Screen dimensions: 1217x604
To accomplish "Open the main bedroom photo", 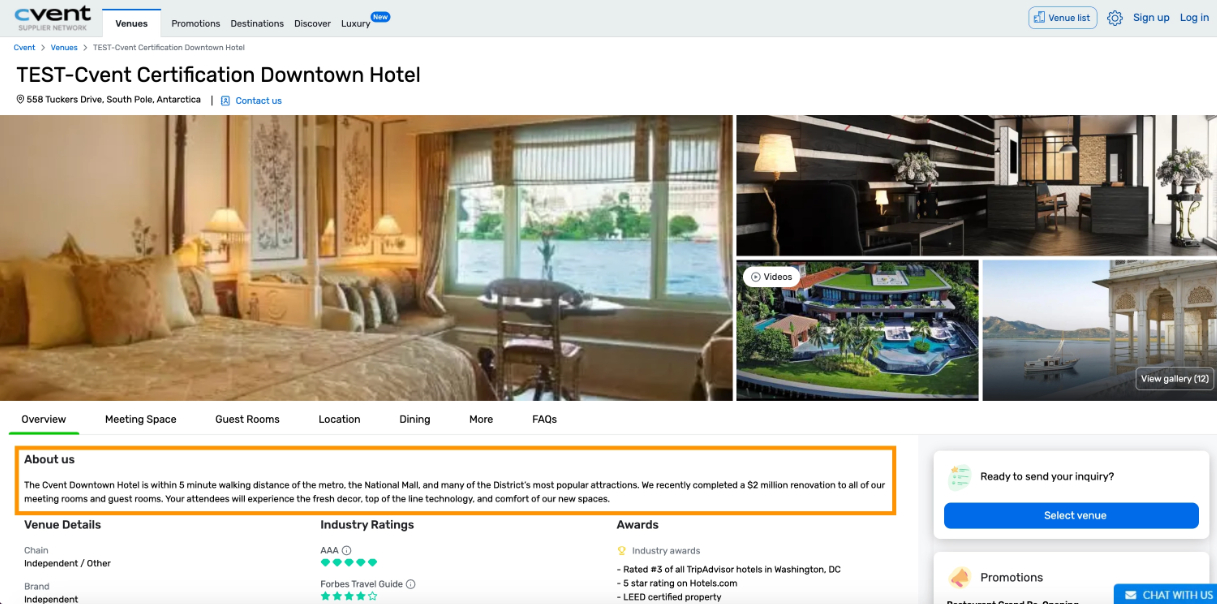I will click(x=366, y=258).
